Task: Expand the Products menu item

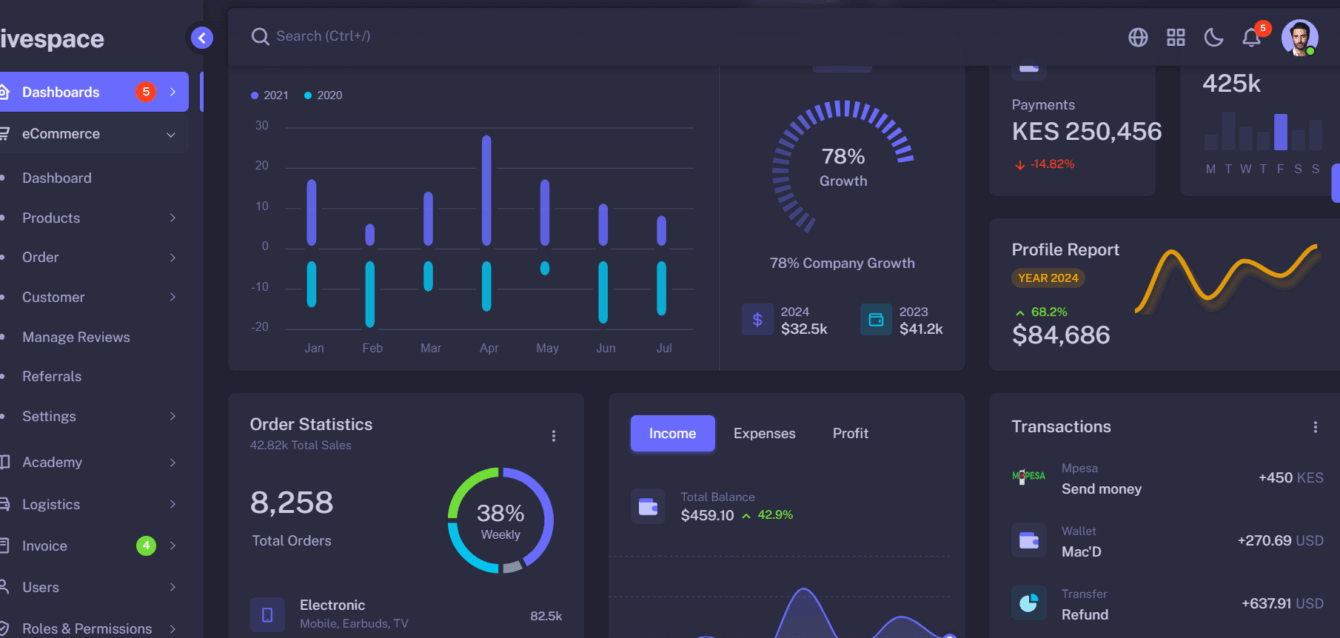Action: pyautogui.click(x=51, y=217)
